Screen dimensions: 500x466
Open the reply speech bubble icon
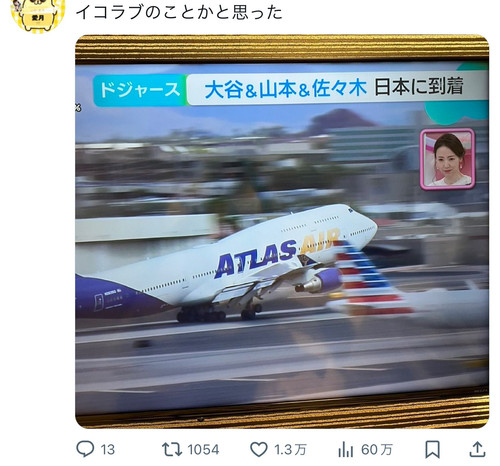tap(85, 449)
